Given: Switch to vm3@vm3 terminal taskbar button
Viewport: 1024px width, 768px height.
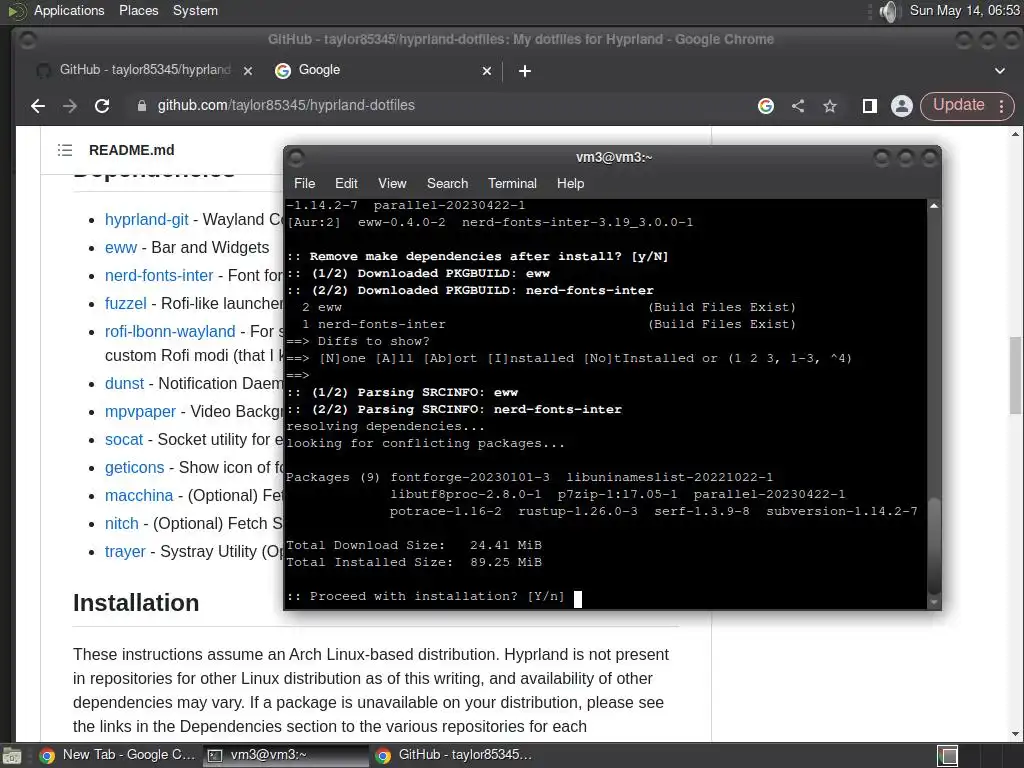Looking at the screenshot, I should click(286, 756).
